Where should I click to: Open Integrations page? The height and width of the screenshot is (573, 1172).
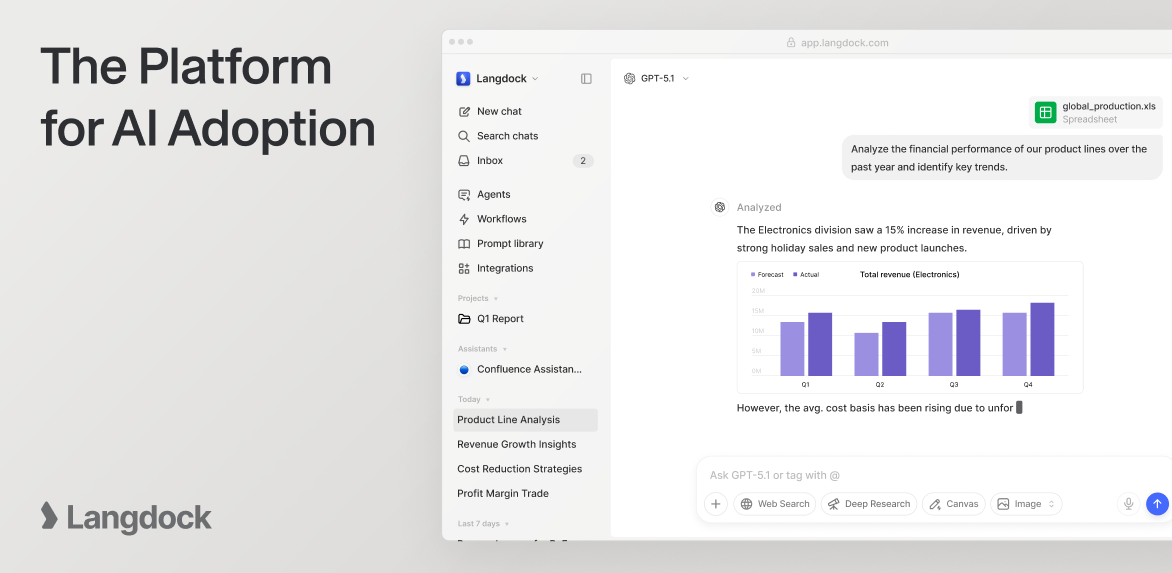point(525,268)
